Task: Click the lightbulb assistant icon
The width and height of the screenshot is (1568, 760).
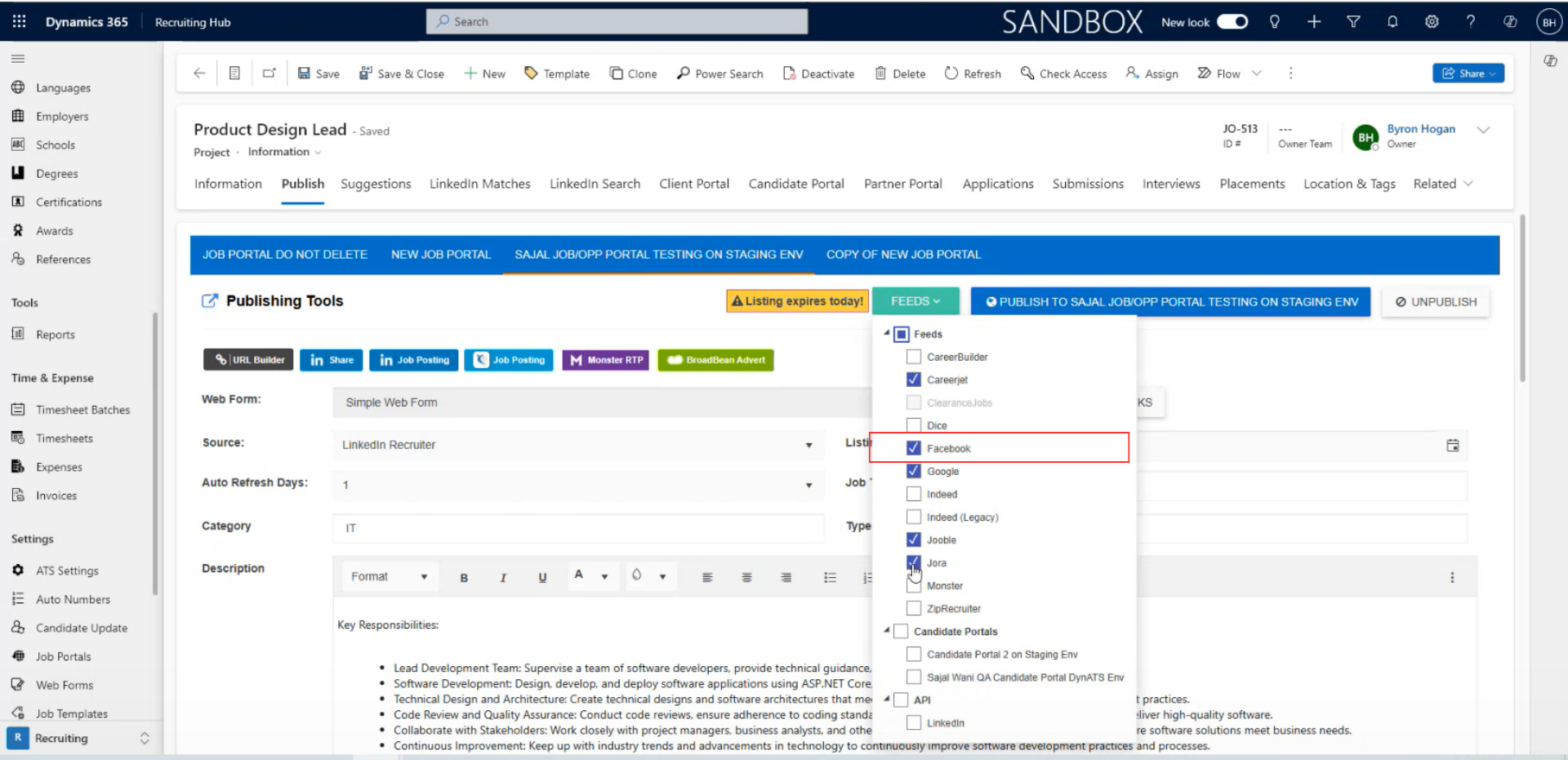Action: point(1274,22)
